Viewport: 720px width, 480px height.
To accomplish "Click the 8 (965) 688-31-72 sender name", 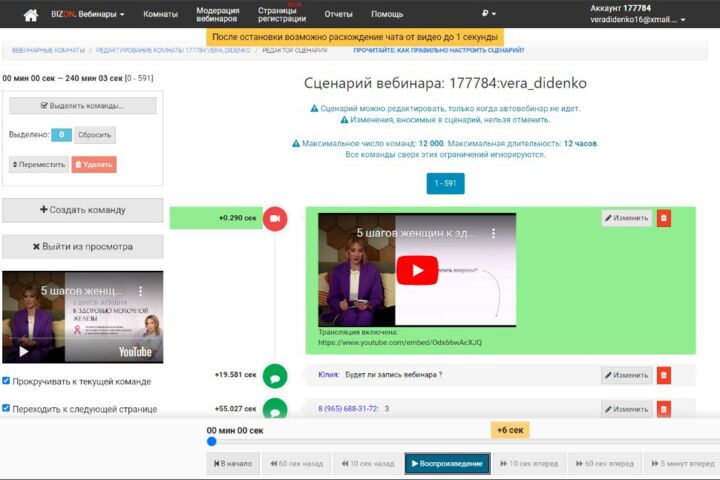I will pos(348,409).
